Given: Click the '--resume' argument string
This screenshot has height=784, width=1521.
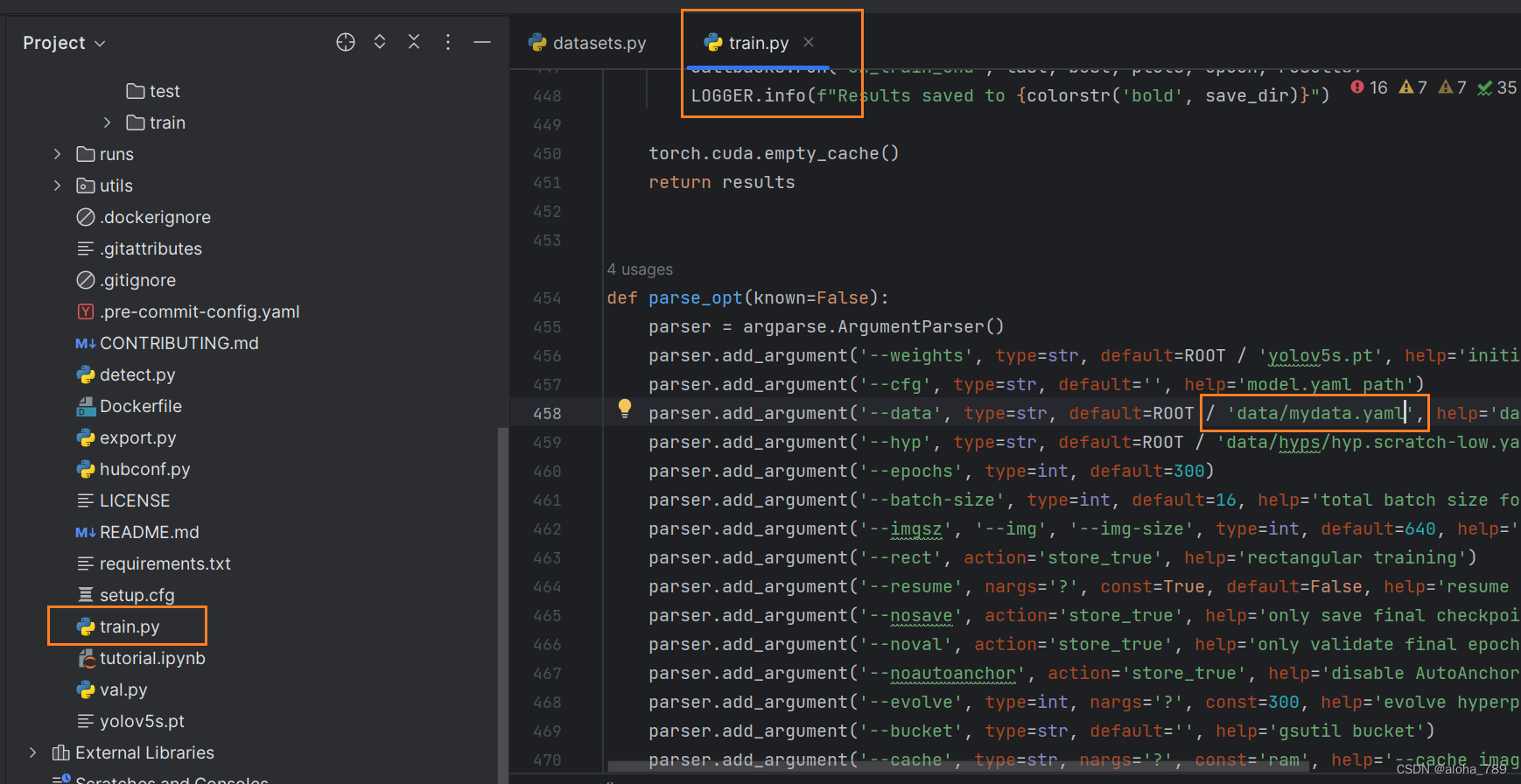Looking at the screenshot, I should (x=911, y=586).
